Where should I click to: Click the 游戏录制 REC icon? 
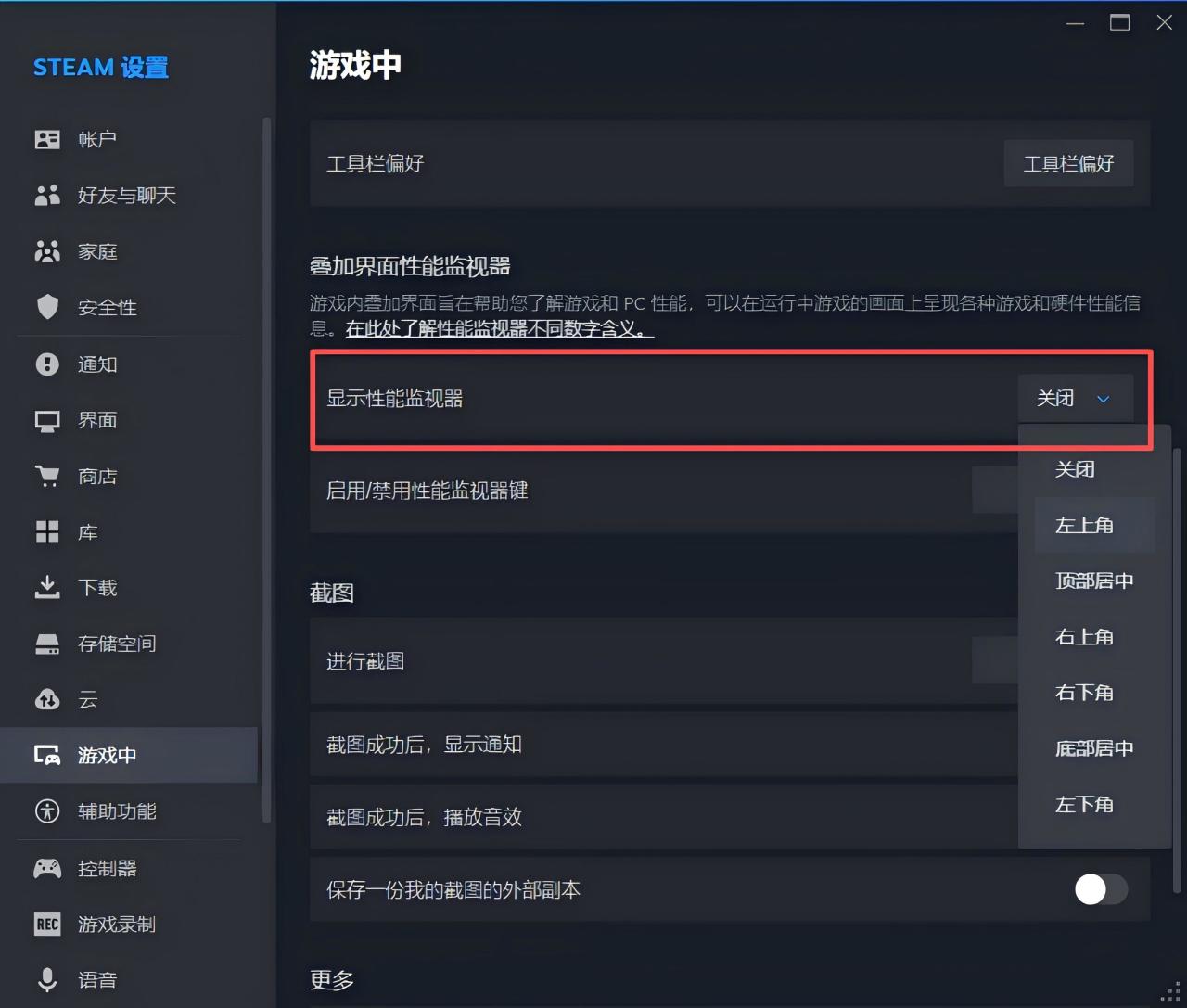[47, 925]
